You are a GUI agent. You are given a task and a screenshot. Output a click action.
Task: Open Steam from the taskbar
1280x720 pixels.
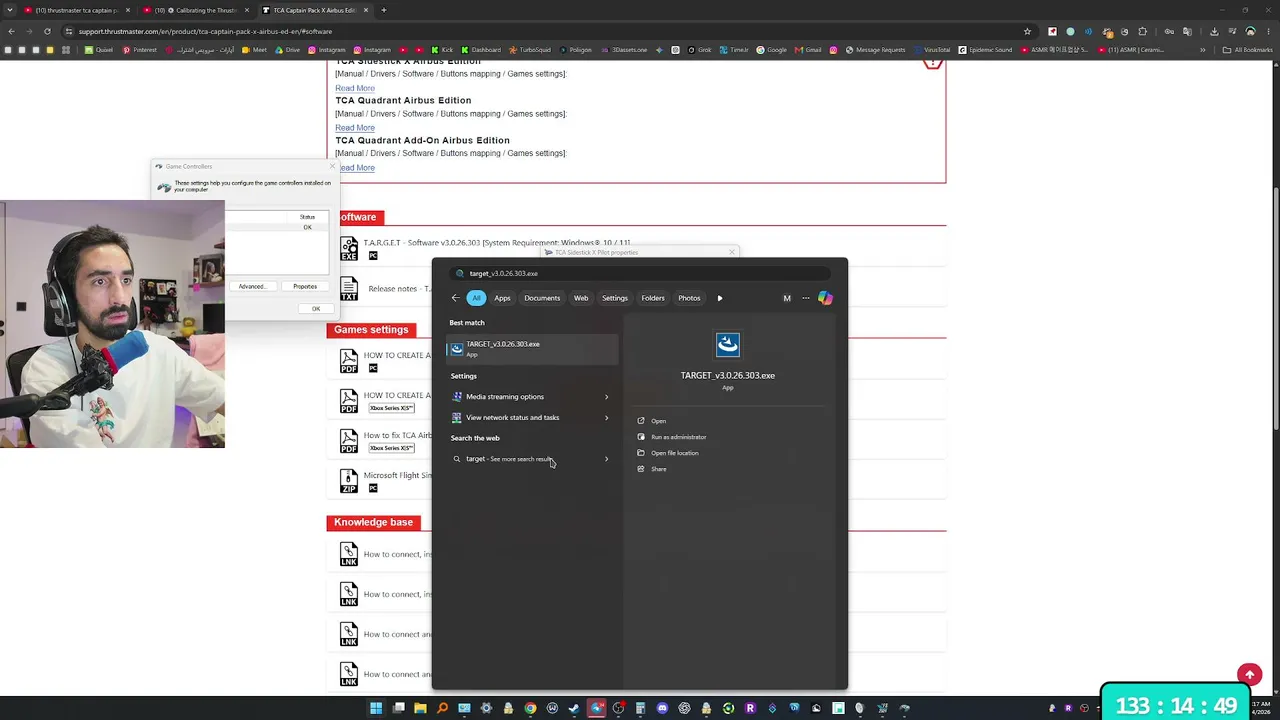tap(574, 708)
